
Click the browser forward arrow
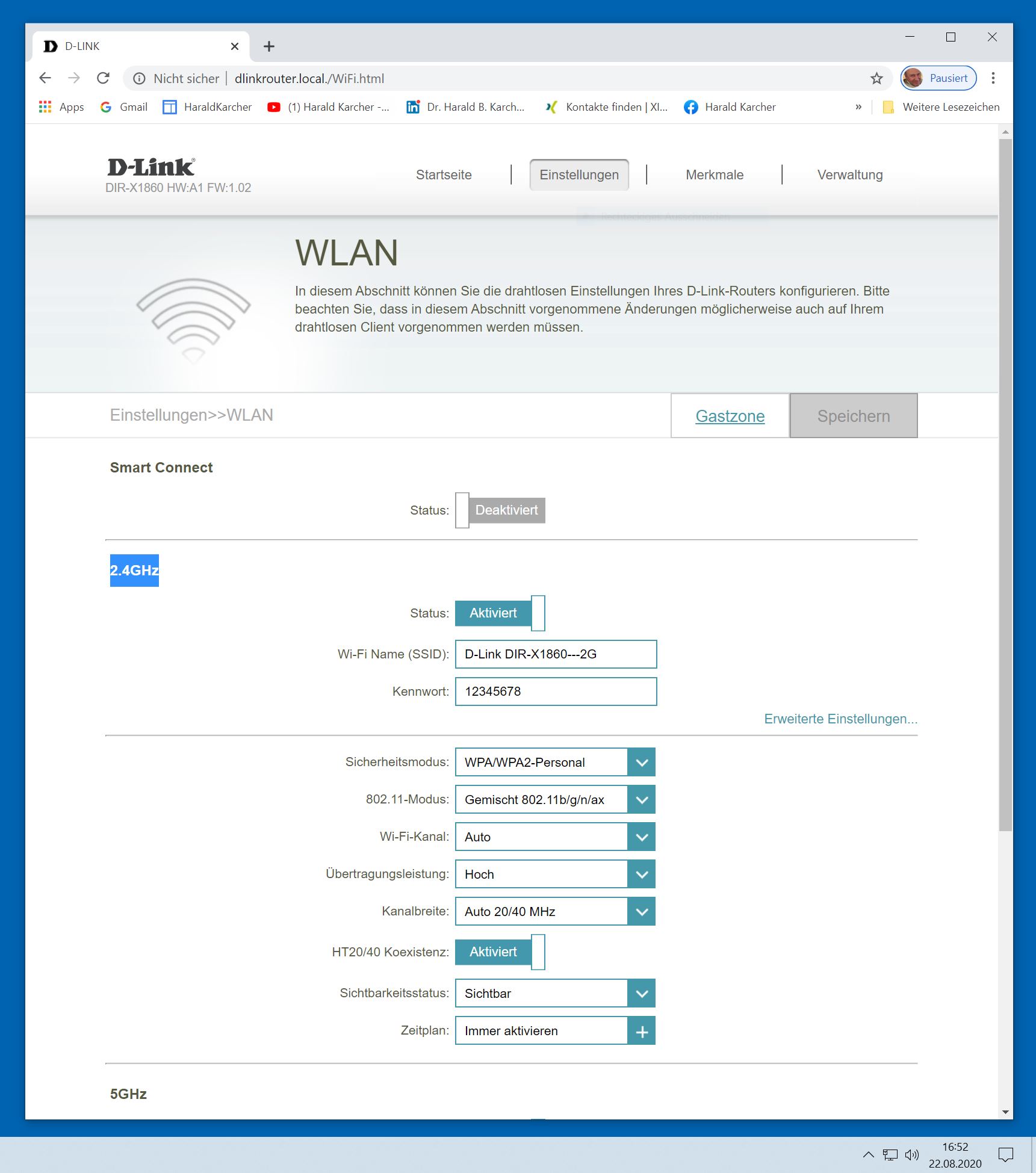(74, 78)
